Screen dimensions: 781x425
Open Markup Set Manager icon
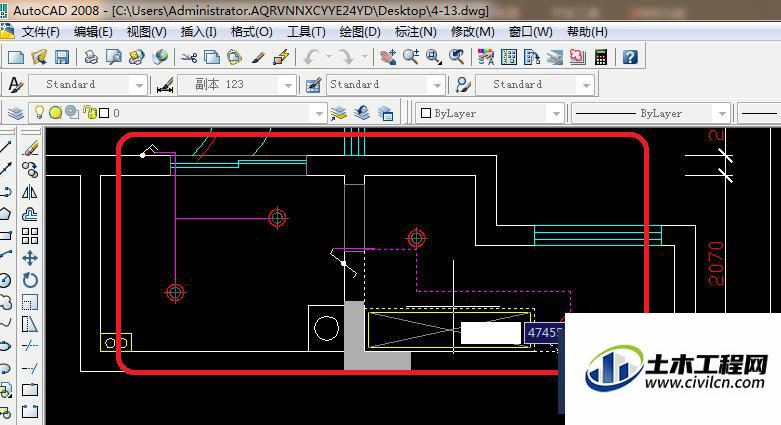click(578, 57)
